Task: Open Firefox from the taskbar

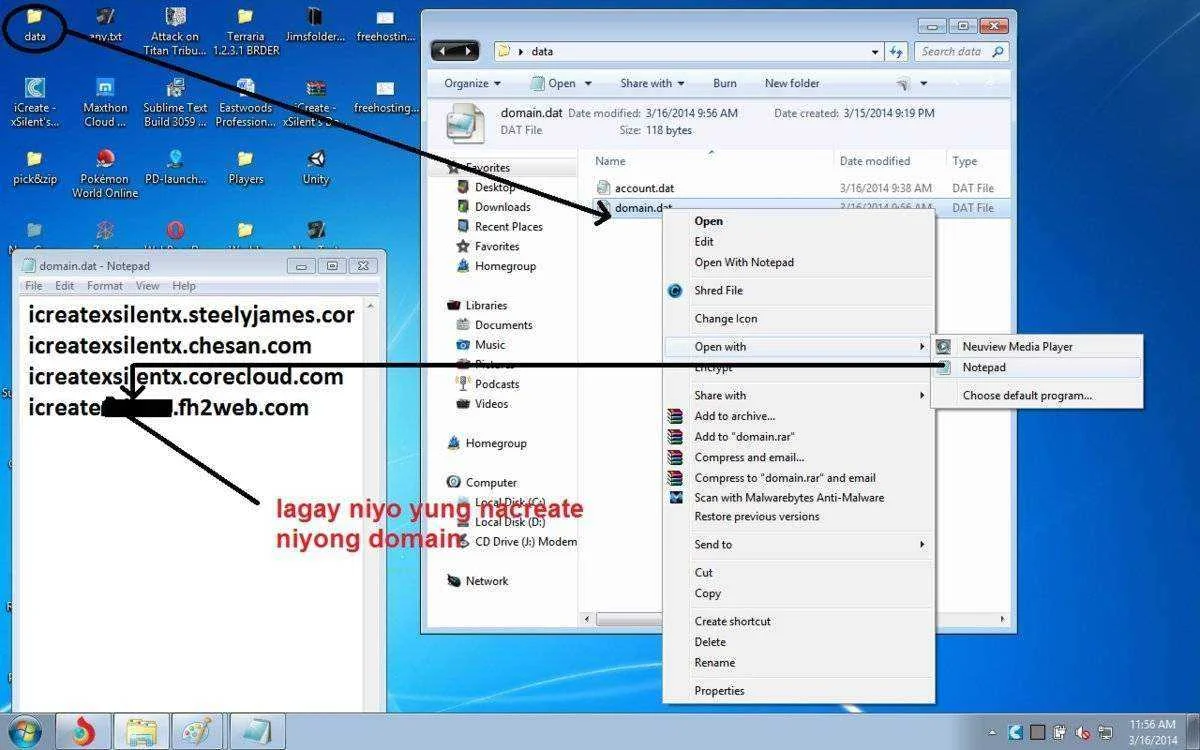Action: point(83,732)
